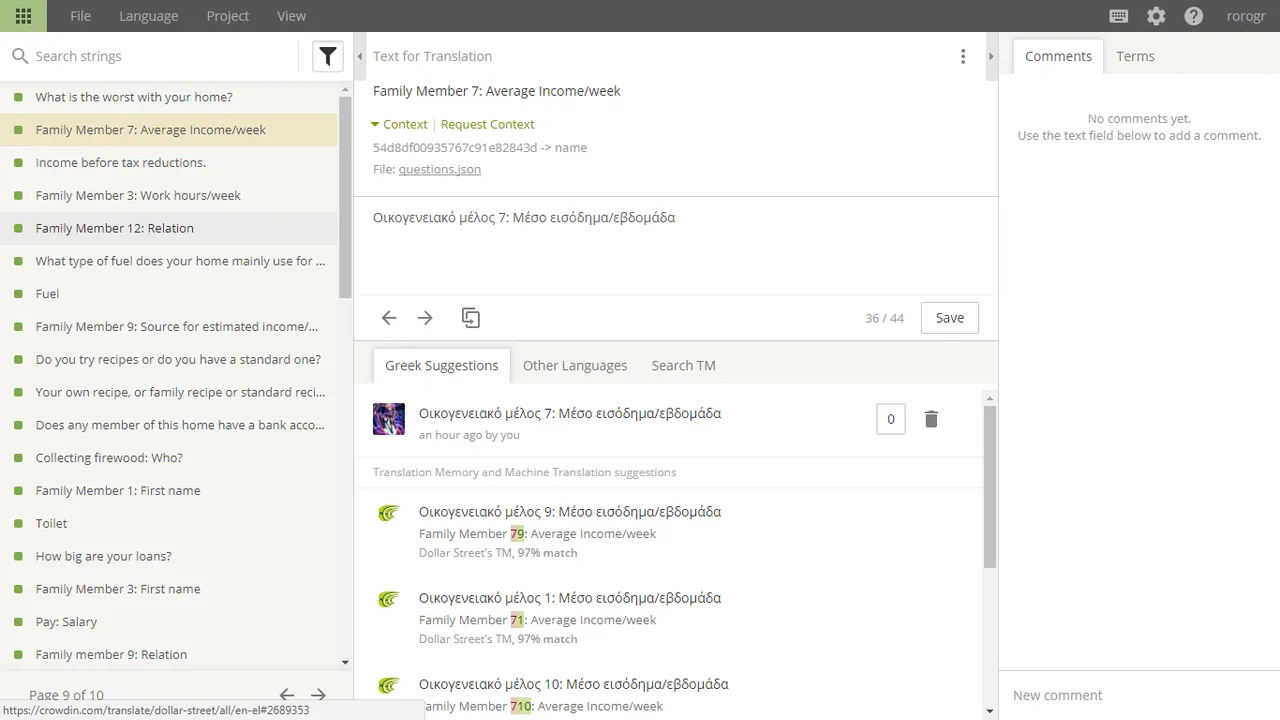The width and height of the screenshot is (1280, 720).
Task: Select string 'What type of fuel does your home…'
Action: click(169, 261)
